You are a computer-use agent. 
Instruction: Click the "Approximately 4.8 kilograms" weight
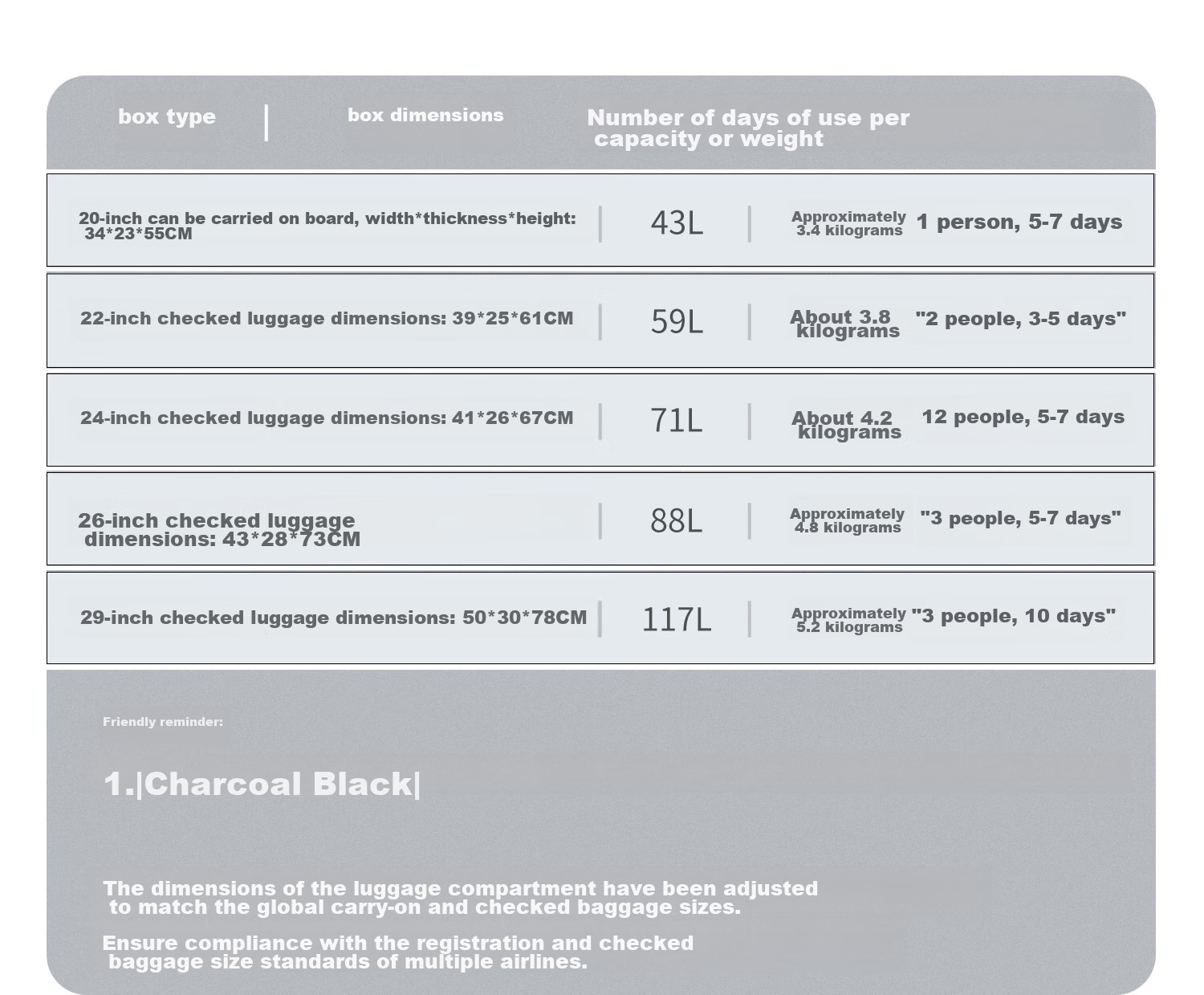(x=847, y=520)
